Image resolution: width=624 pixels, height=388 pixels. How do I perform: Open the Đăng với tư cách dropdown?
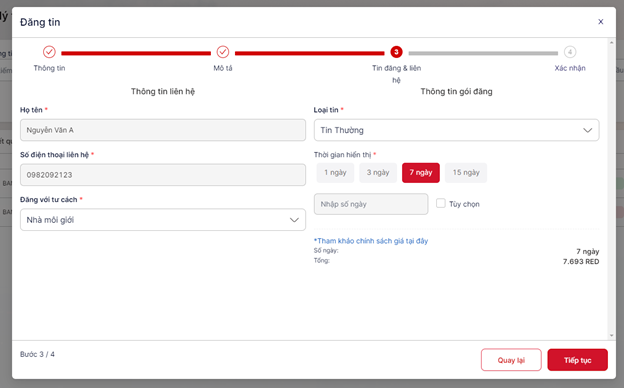click(163, 220)
